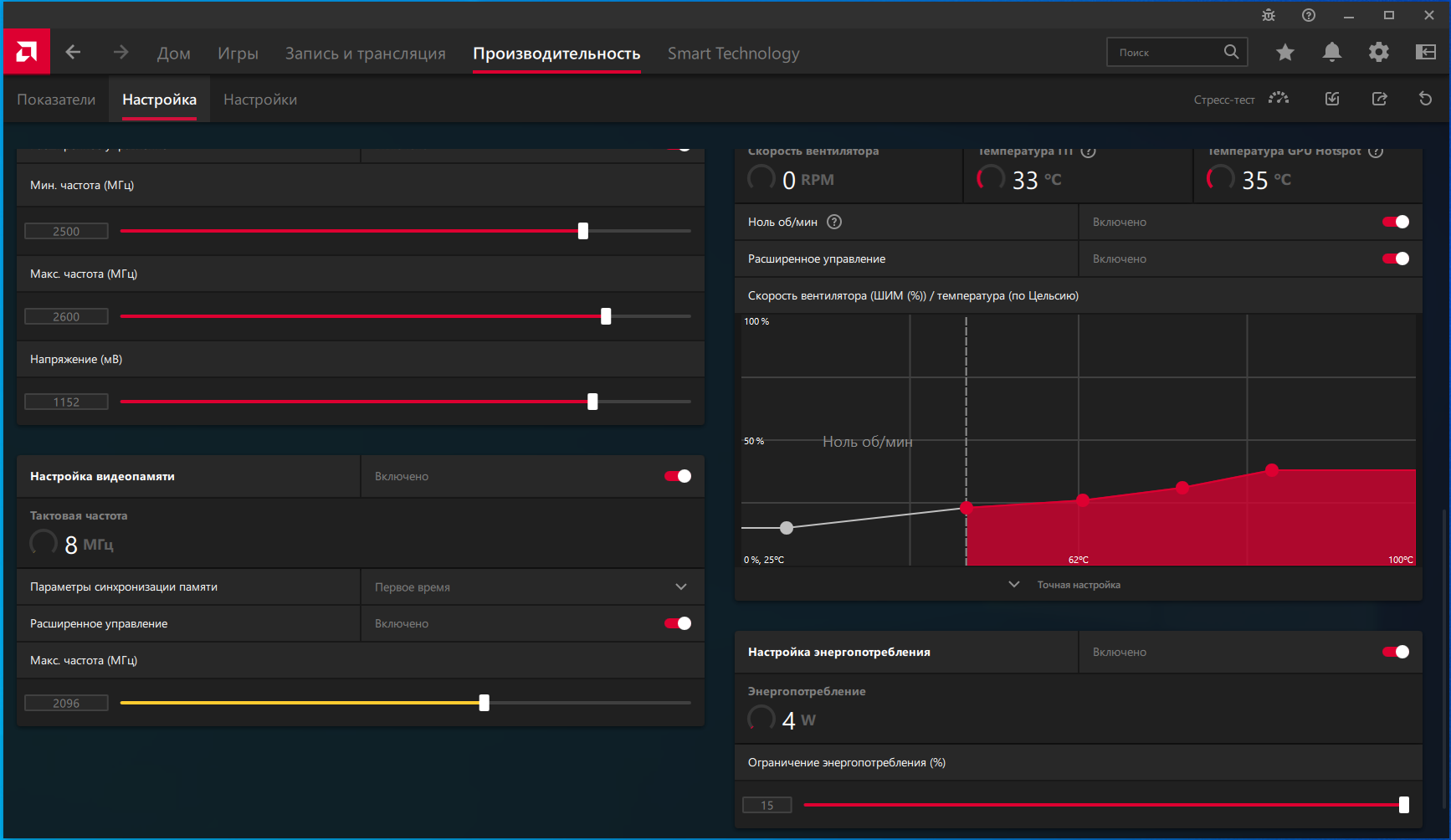Click the 2096 memory frequency field

[66, 703]
